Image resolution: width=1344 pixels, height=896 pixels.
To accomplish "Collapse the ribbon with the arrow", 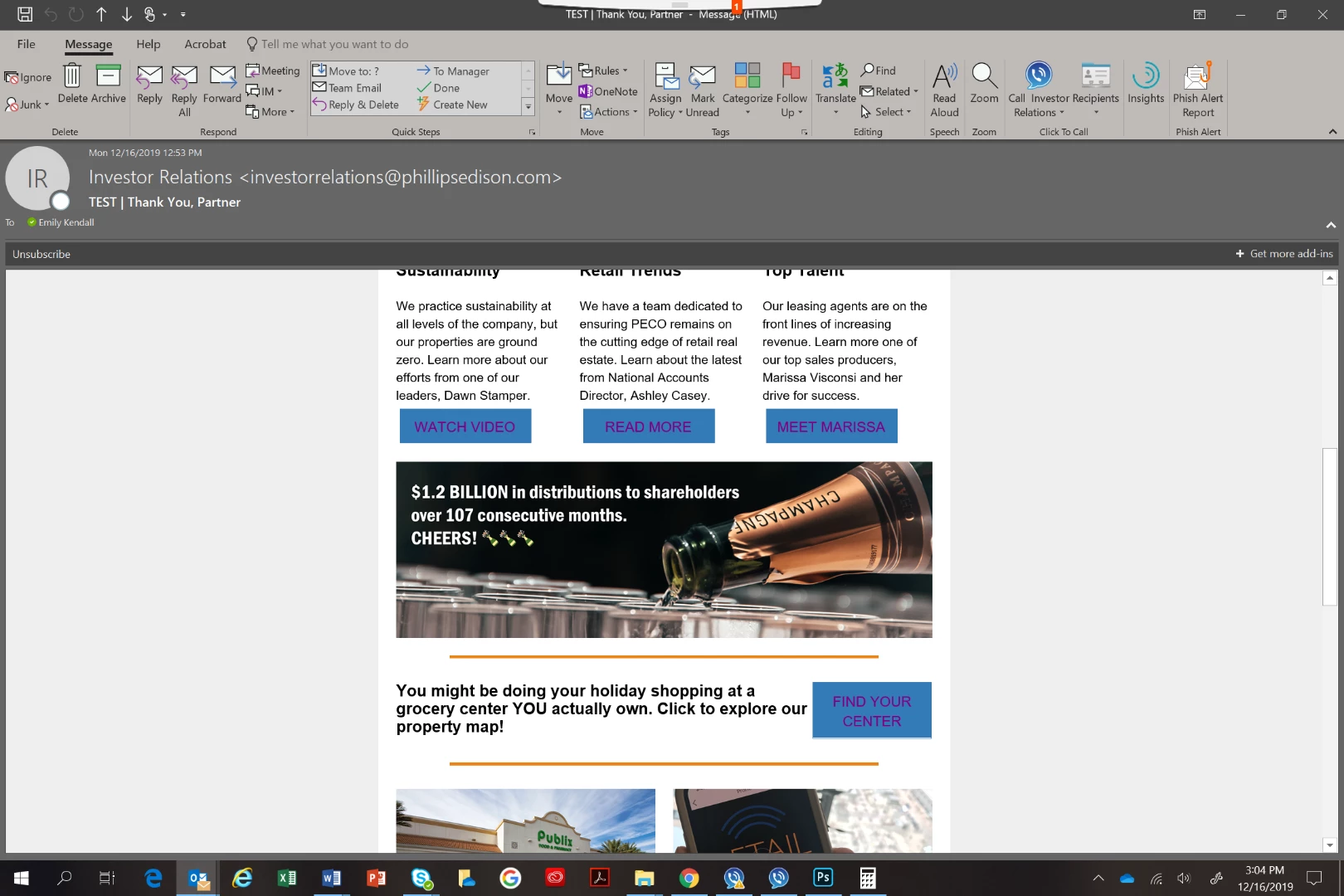I will pyautogui.click(x=1332, y=131).
